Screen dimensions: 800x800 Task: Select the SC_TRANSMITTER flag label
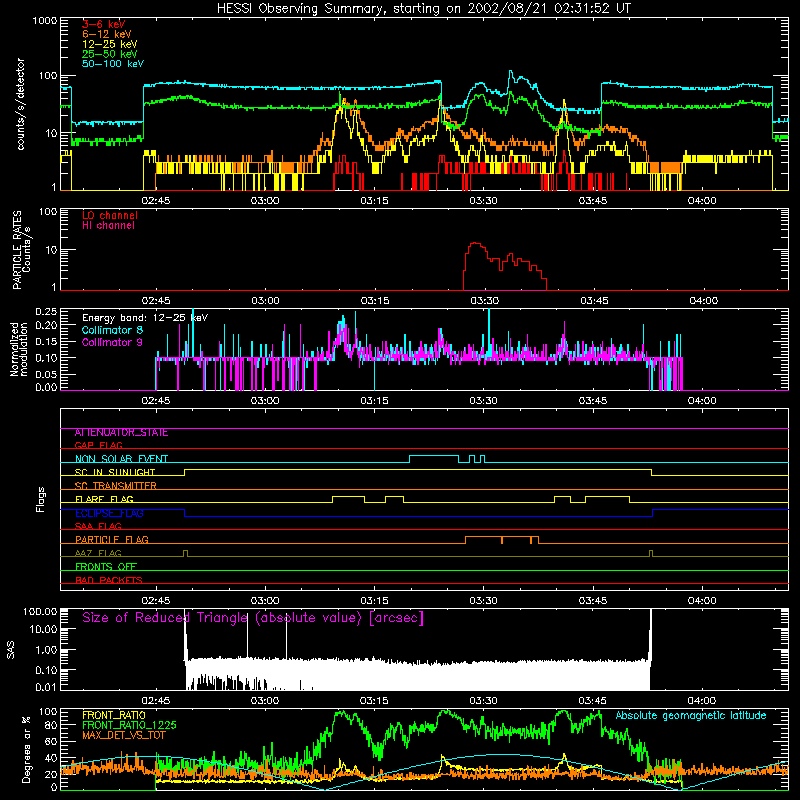tap(116, 486)
